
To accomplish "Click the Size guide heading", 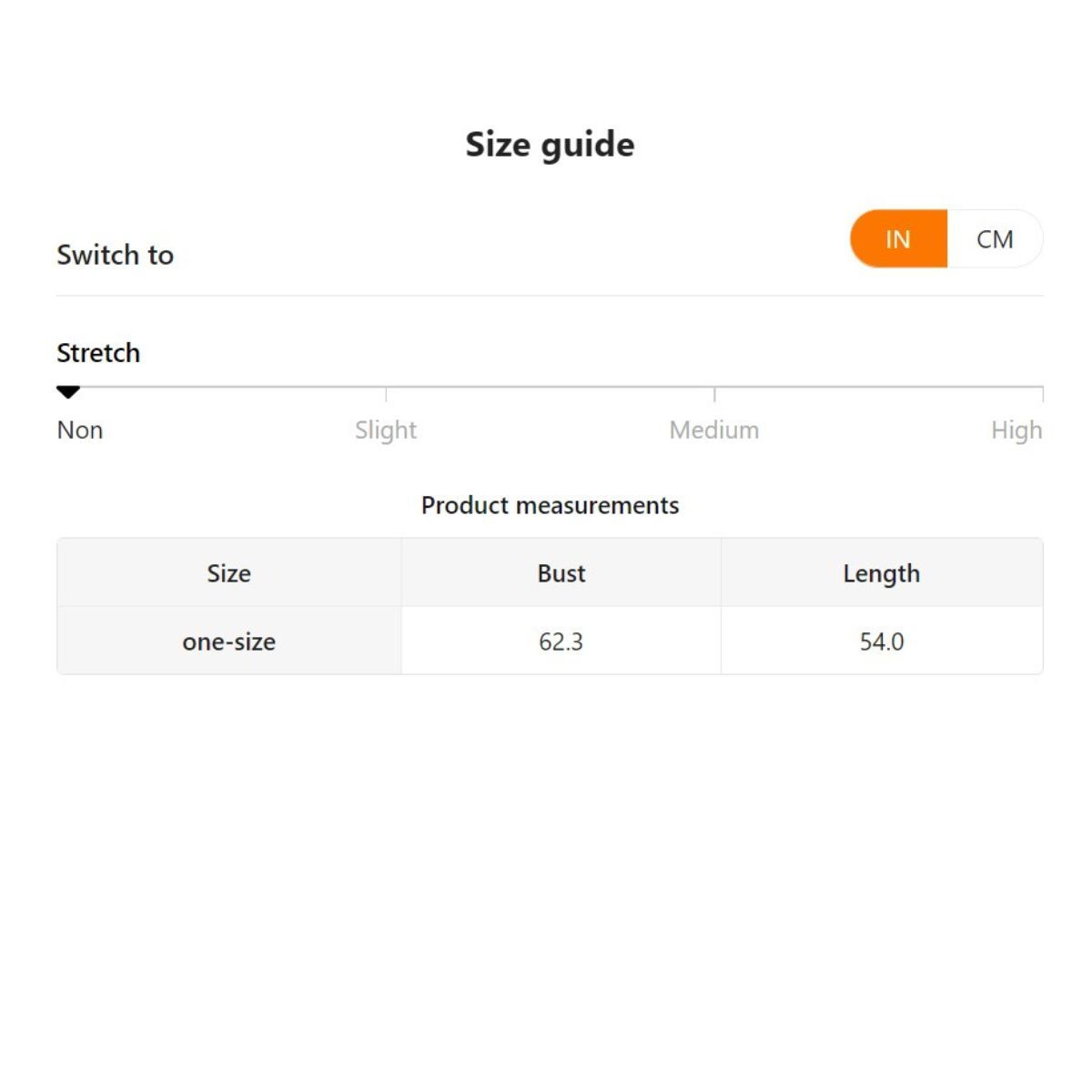I will pos(550,145).
